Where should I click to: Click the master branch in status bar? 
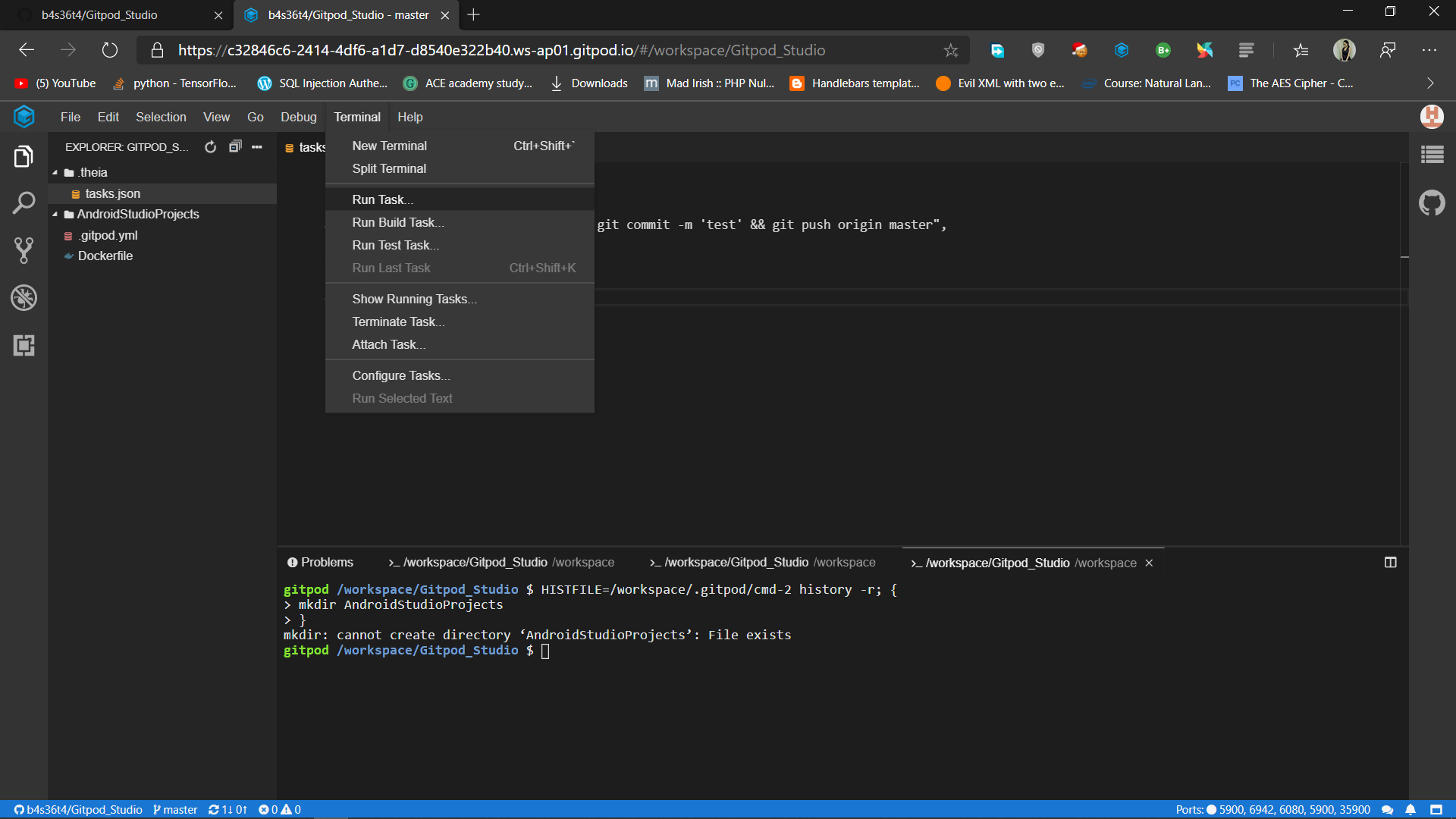tap(175, 810)
